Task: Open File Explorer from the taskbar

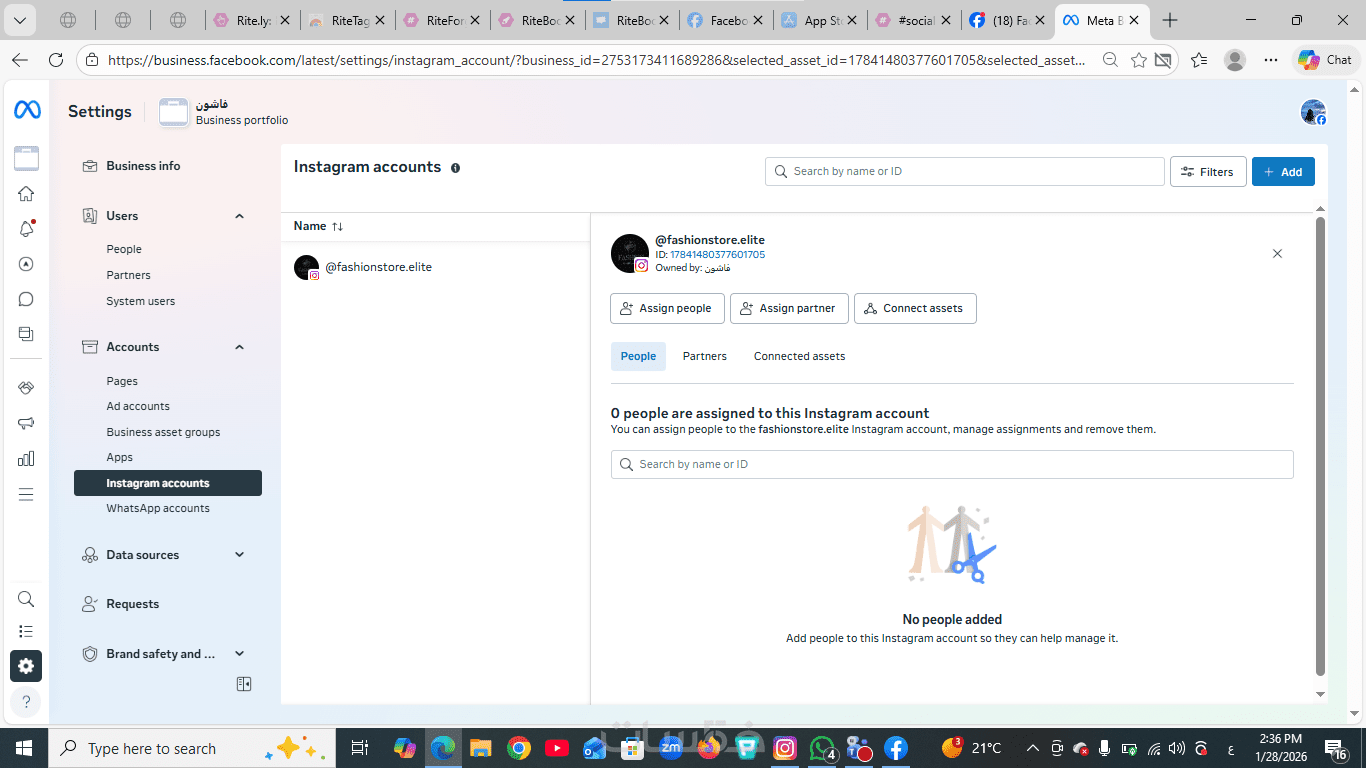Action: pos(481,748)
